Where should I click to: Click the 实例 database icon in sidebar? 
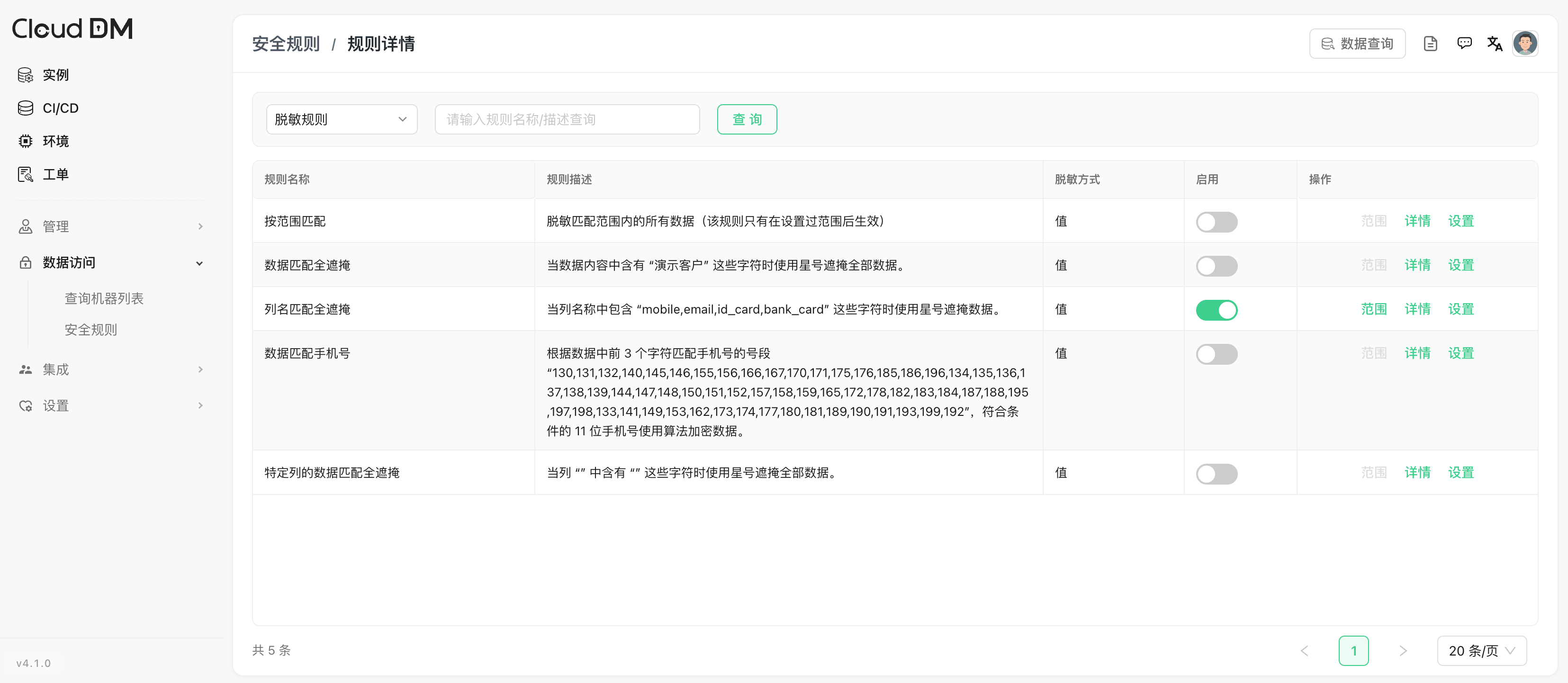[25, 75]
